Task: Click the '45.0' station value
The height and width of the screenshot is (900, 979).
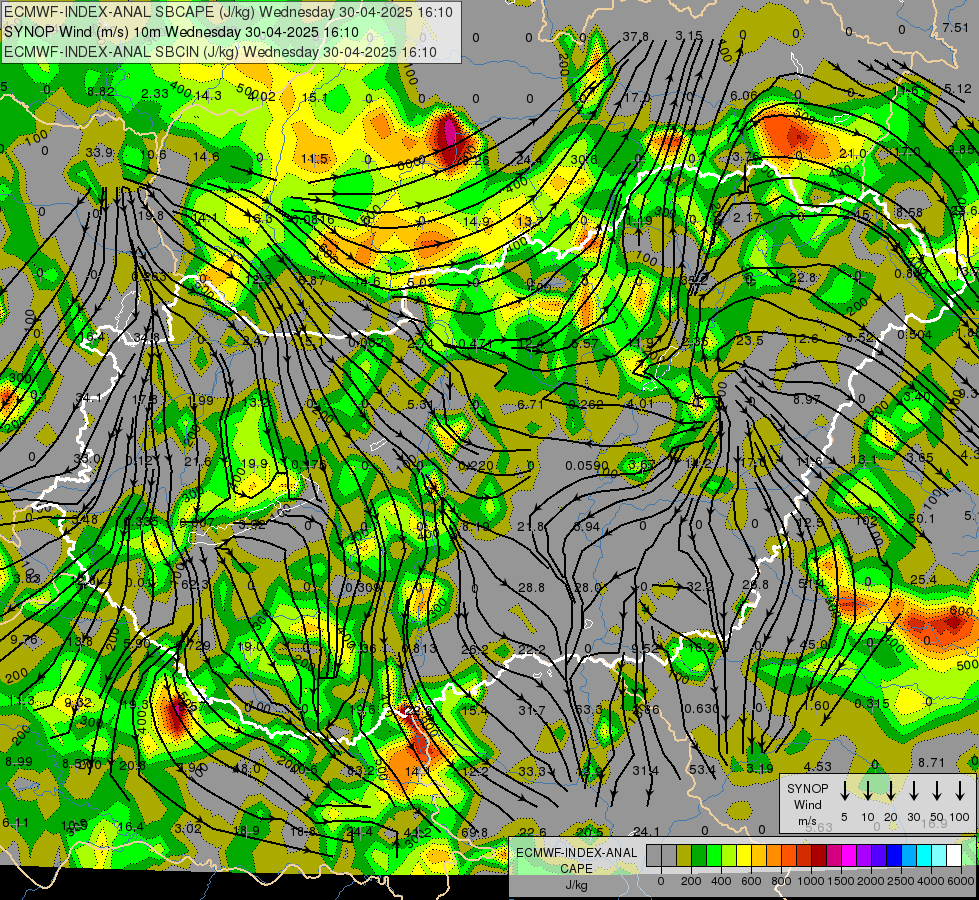Action: tap(813, 645)
